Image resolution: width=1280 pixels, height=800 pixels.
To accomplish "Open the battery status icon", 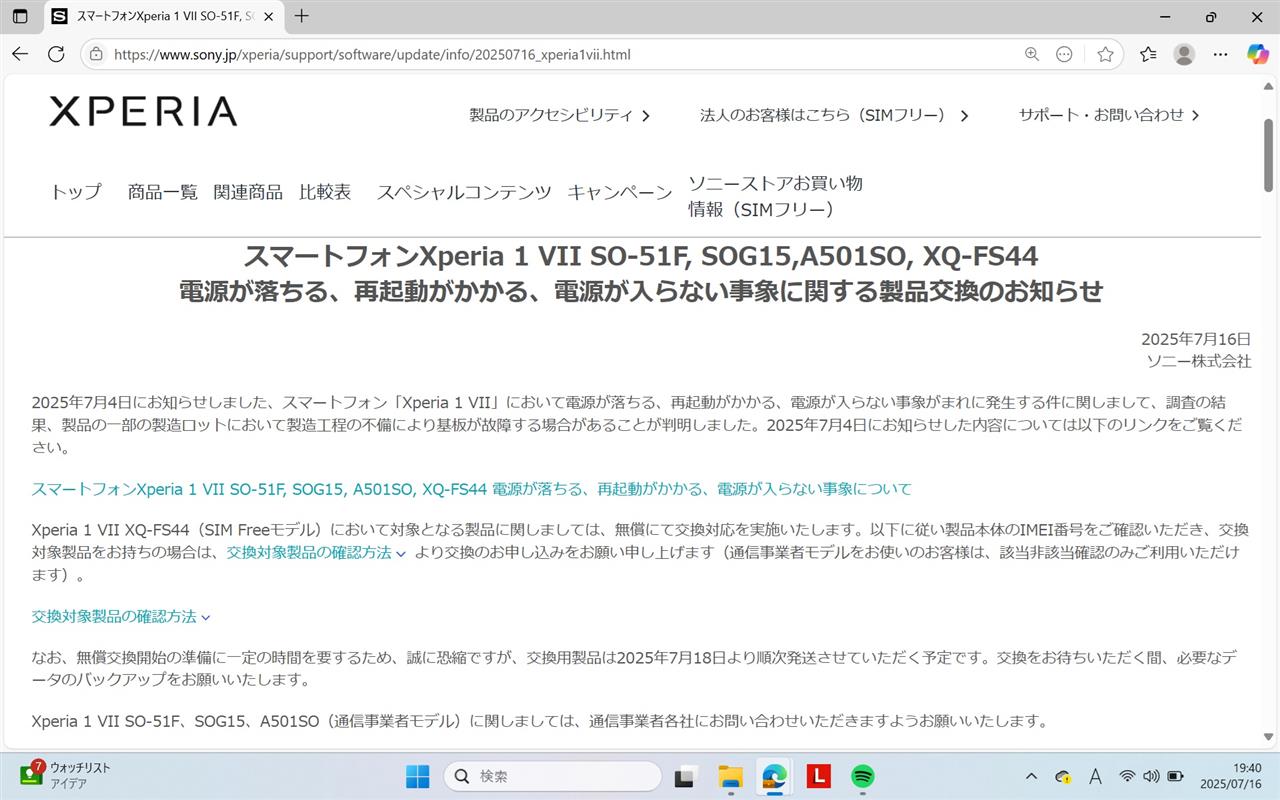I will pyautogui.click(x=1175, y=776).
